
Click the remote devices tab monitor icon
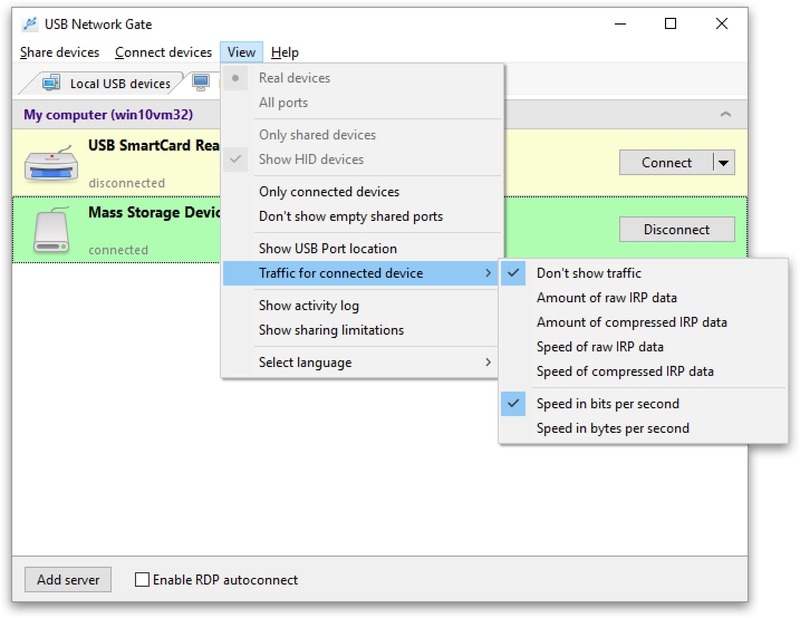(x=201, y=82)
